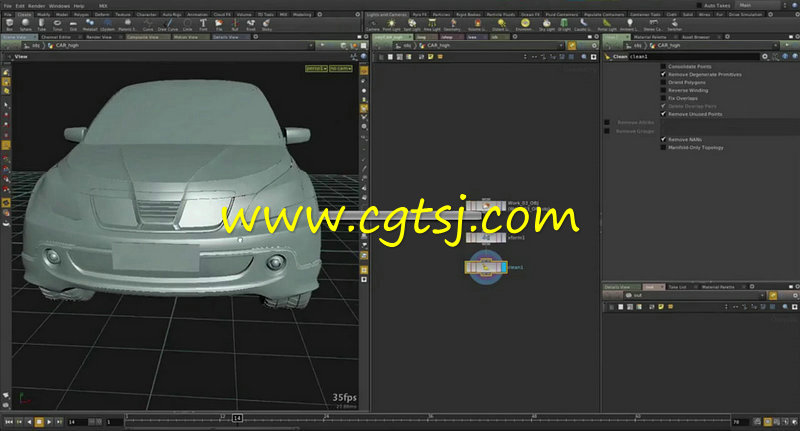Screen dimensions: 800x431
Task: Enable Fix Overlaps checkbox
Action: (663, 98)
